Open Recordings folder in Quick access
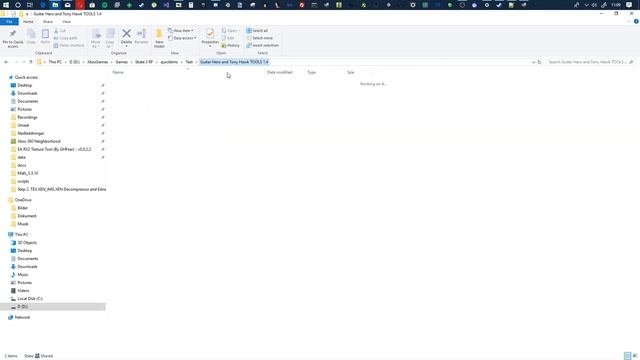The image size is (640, 360). click(27, 117)
